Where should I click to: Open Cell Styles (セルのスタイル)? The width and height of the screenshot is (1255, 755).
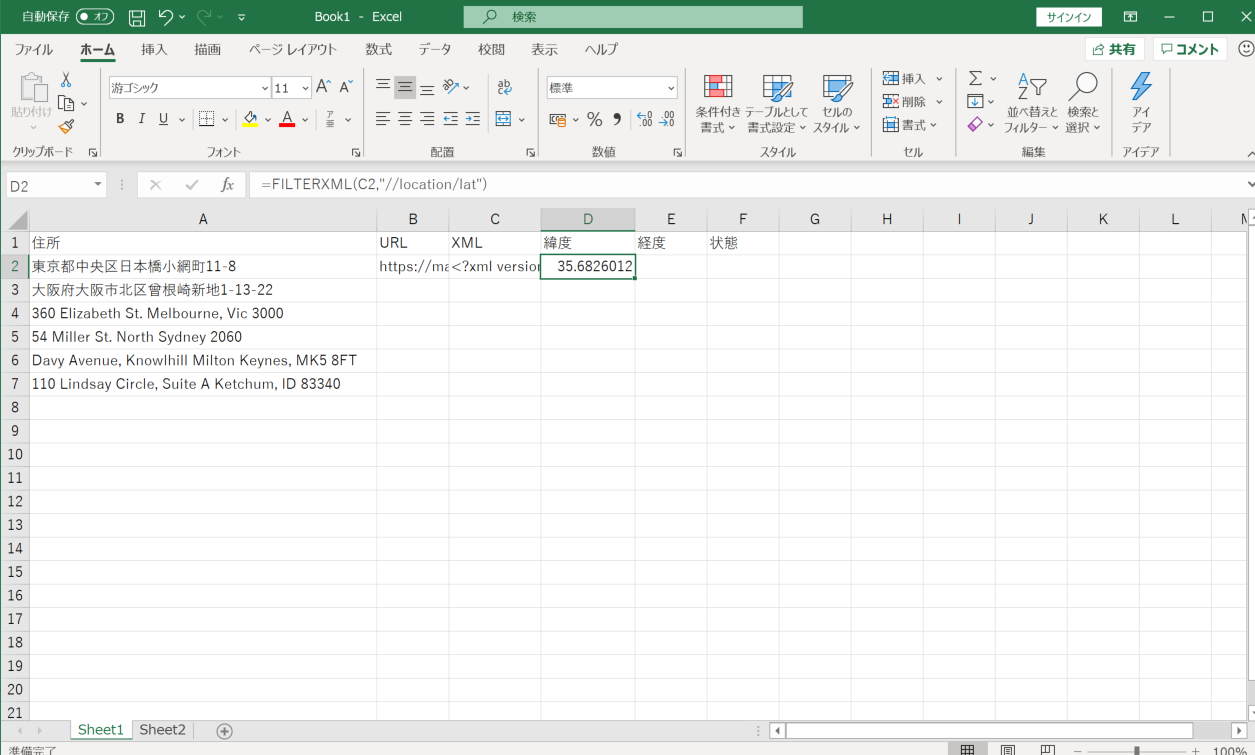pos(836,104)
